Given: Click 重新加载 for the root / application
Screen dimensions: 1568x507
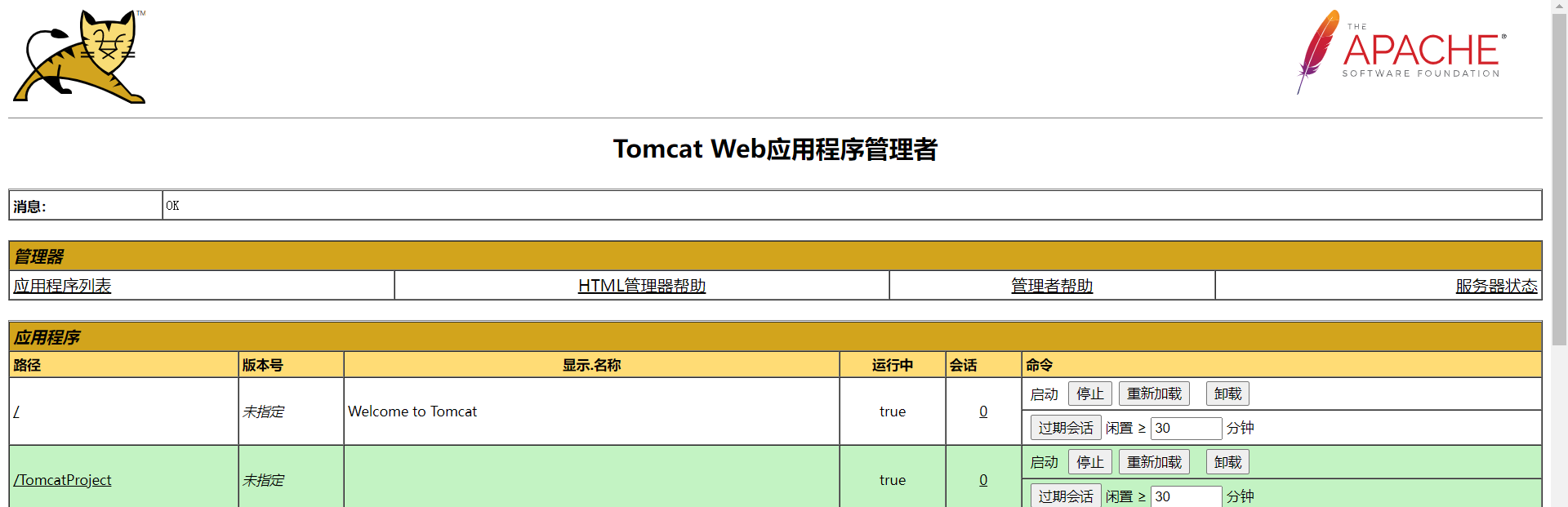Looking at the screenshot, I should (x=1154, y=394).
